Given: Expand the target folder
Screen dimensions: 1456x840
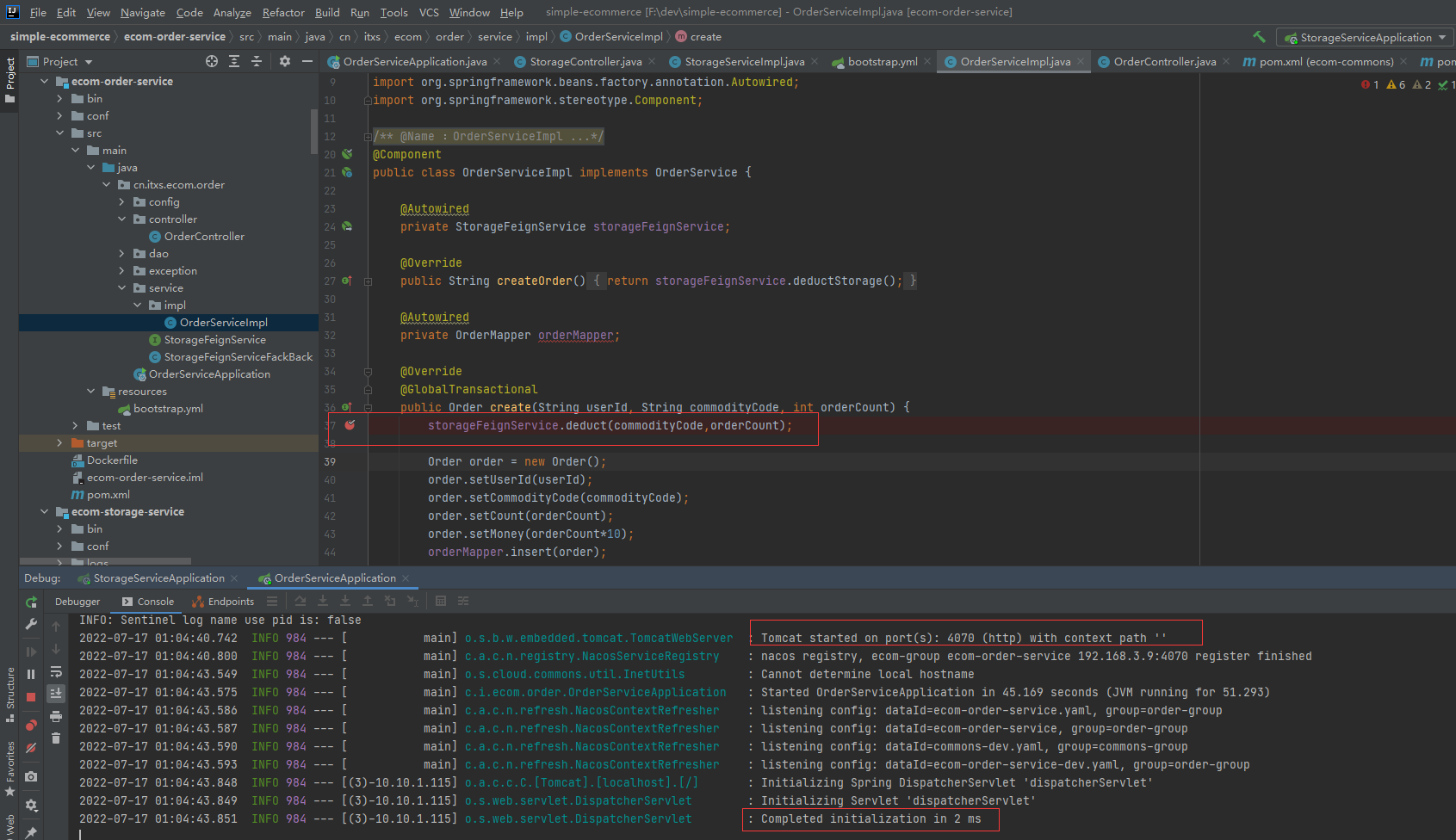Looking at the screenshot, I should click(x=60, y=442).
